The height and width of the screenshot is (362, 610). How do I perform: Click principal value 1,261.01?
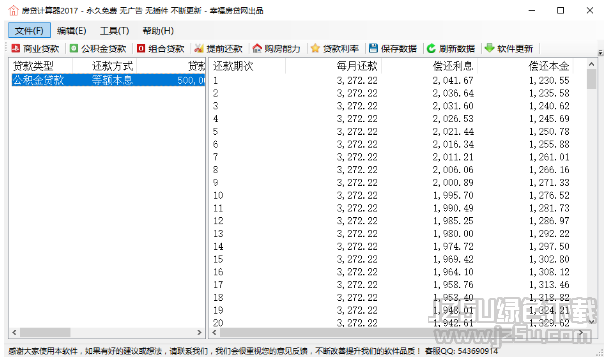tap(549, 157)
